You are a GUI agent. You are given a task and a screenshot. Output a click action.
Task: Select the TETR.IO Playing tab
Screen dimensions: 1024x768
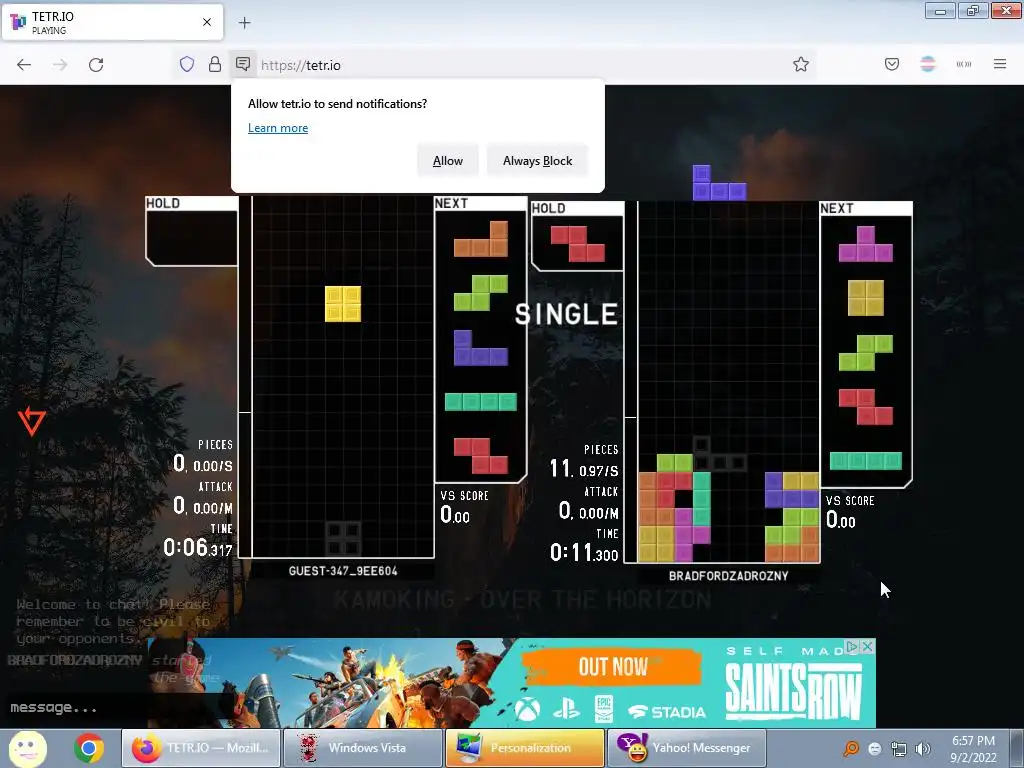[x=112, y=22]
